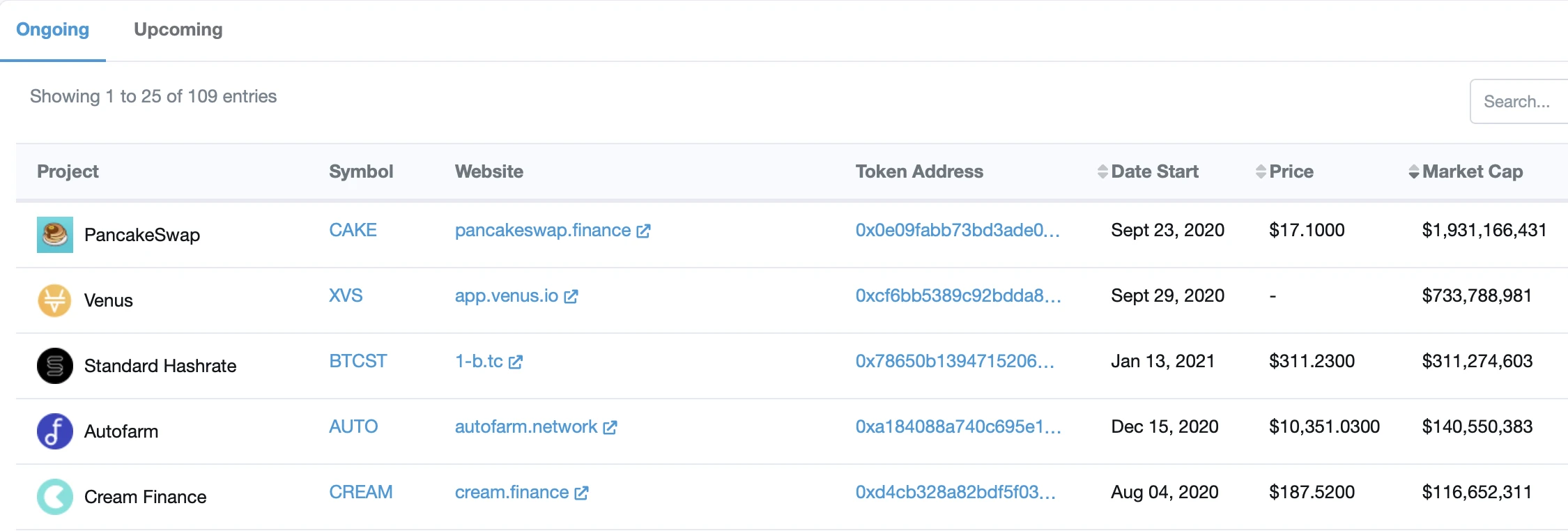Open the CREAM symbol link
The image size is (1568, 531).
point(361,492)
